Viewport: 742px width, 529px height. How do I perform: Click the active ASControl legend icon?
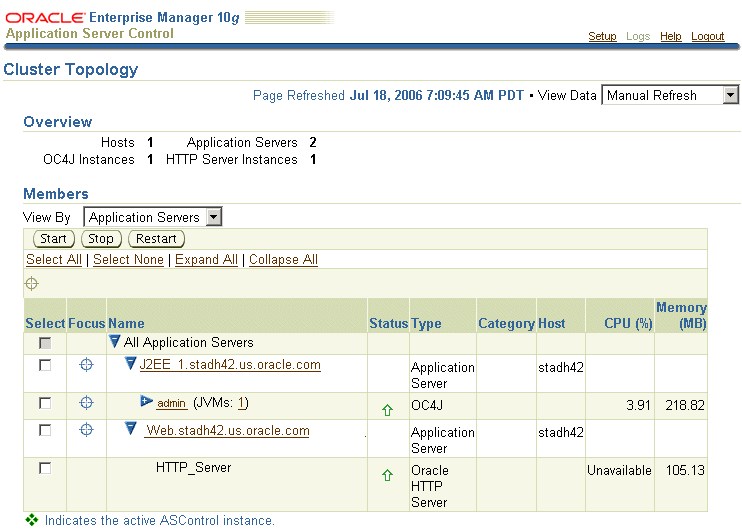pyautogui.click(x=32, y=520)
